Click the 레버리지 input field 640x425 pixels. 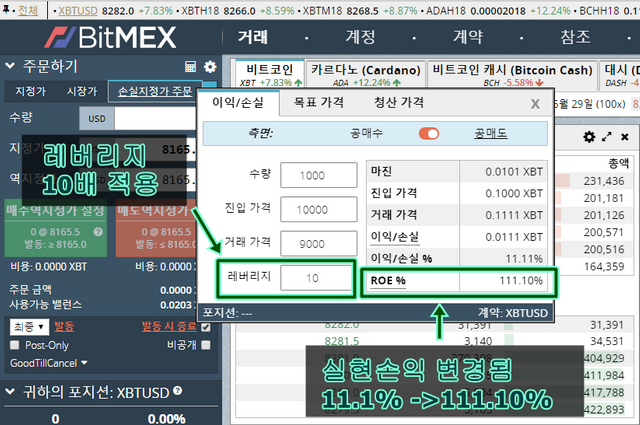point(316,278)
